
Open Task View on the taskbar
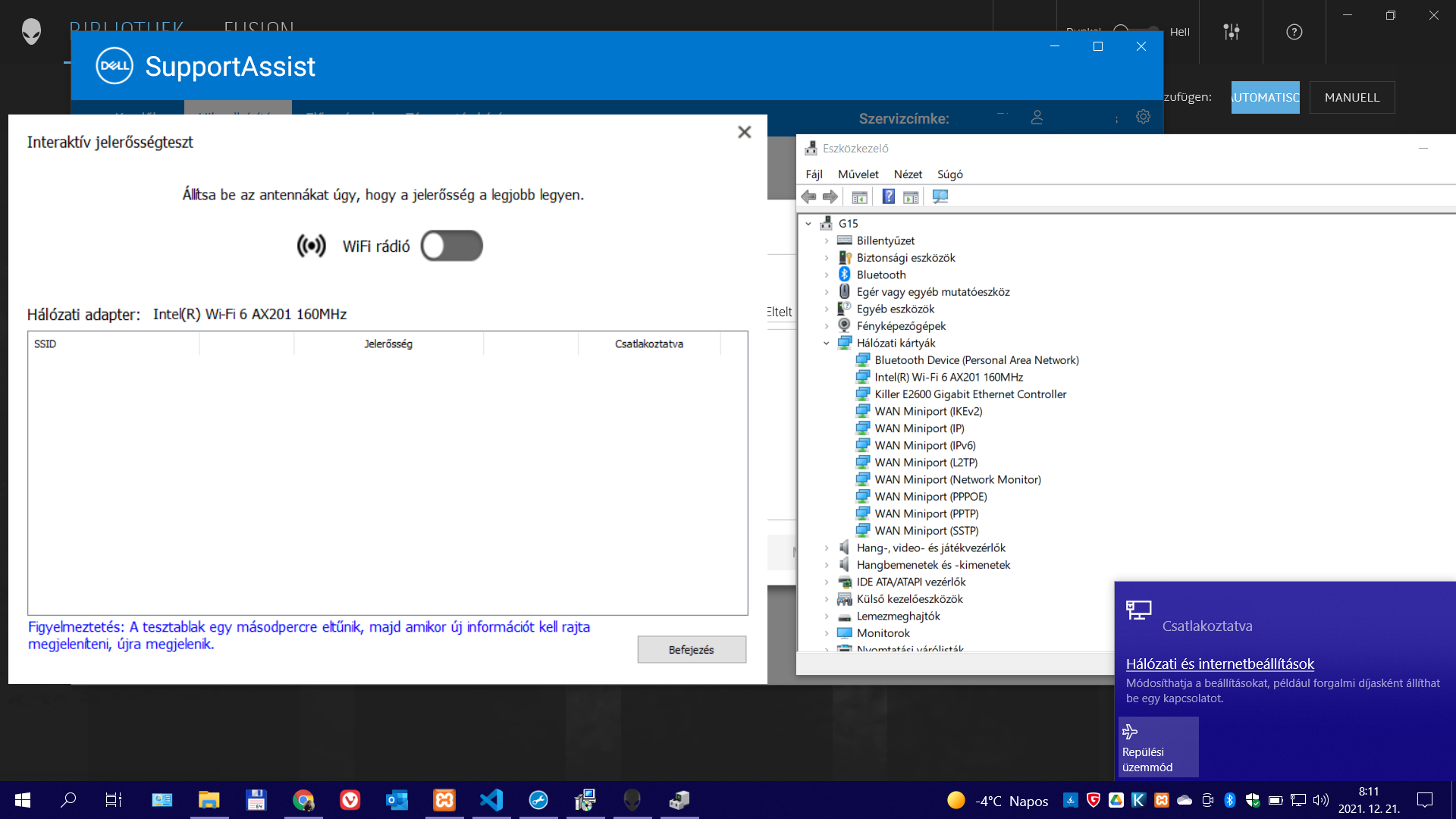(x=114, y=800)
